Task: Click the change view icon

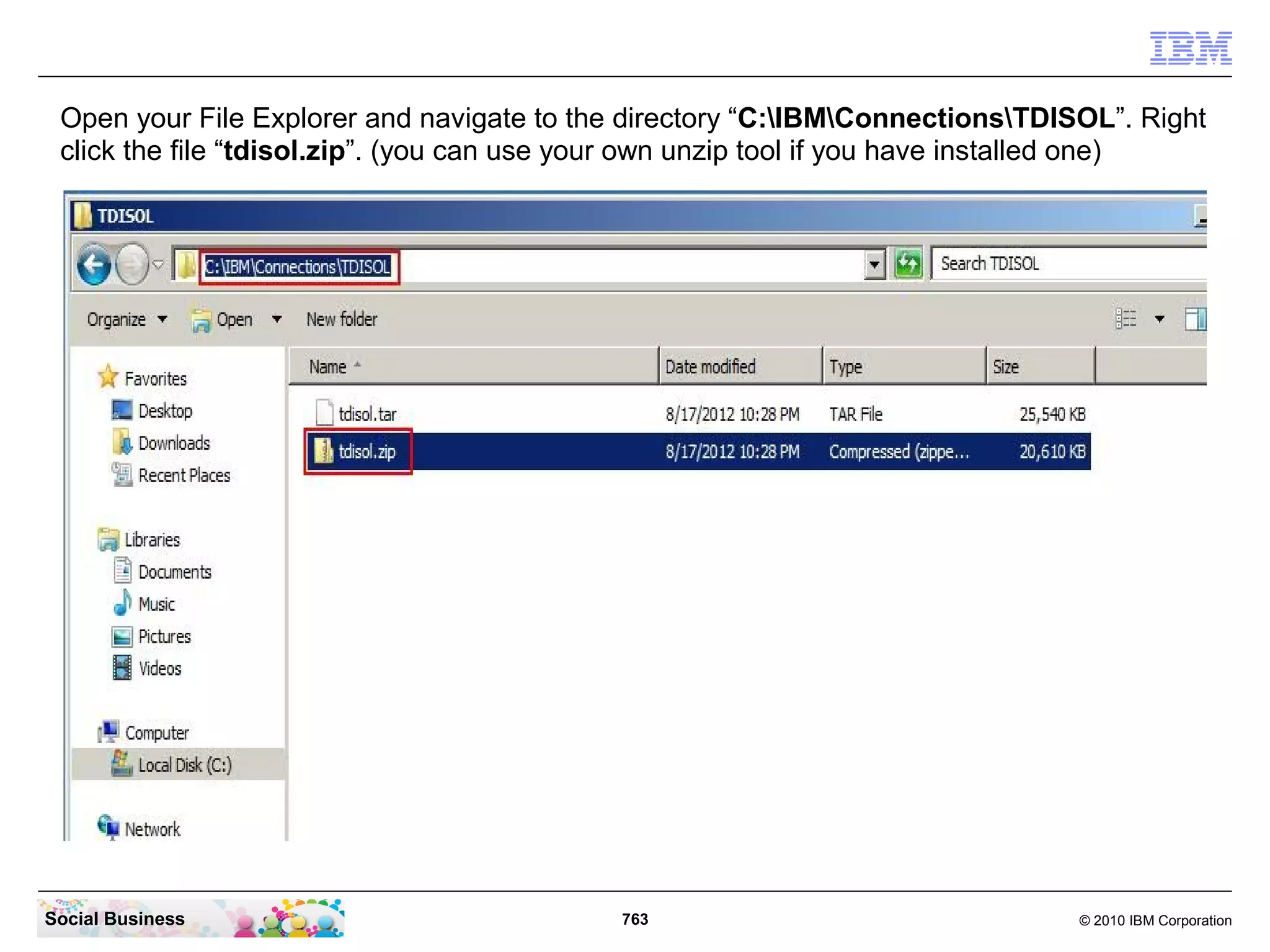Action: click(x=1126, y=319)
